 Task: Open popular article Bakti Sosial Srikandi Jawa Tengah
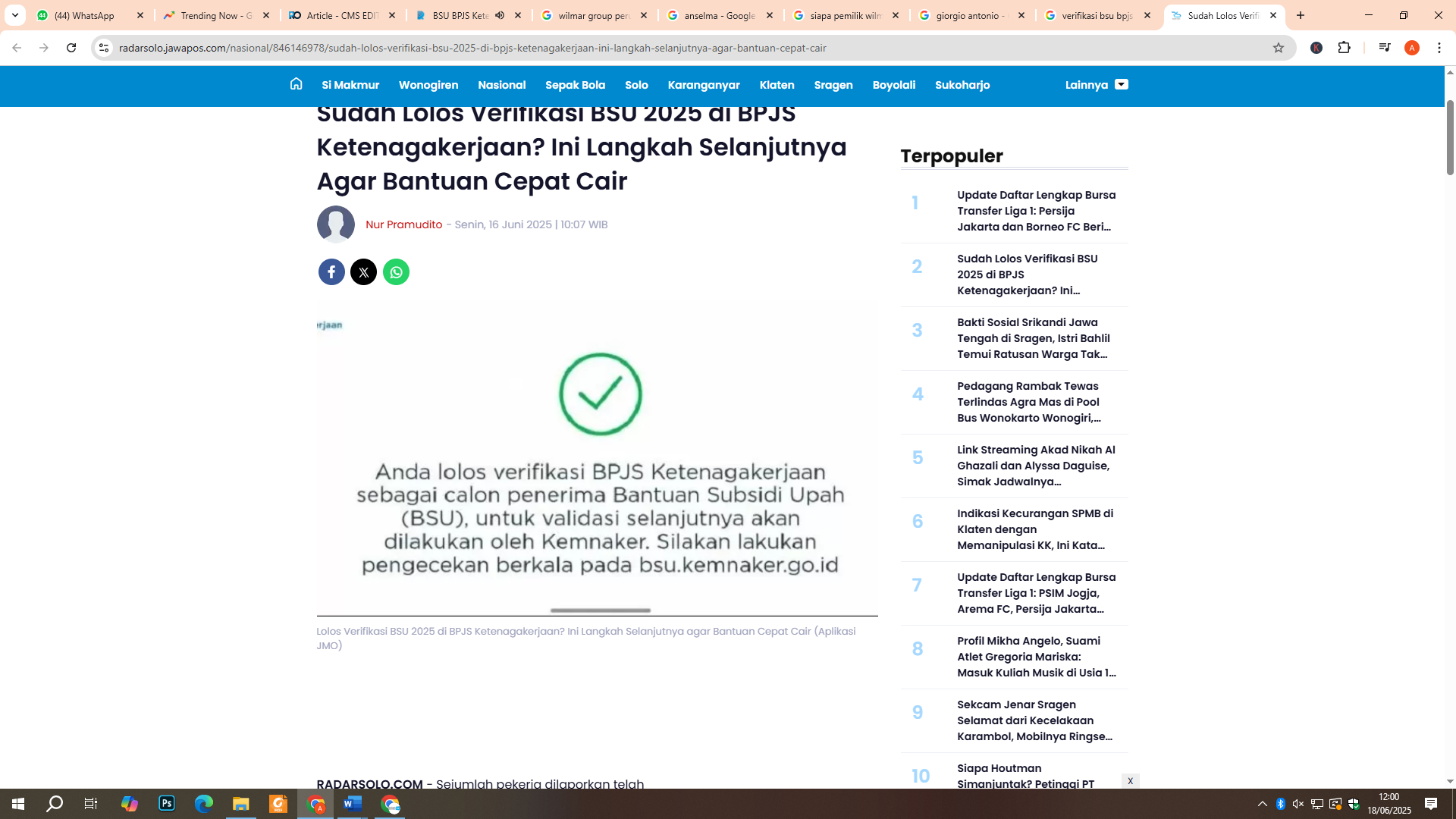(1034, 338)
